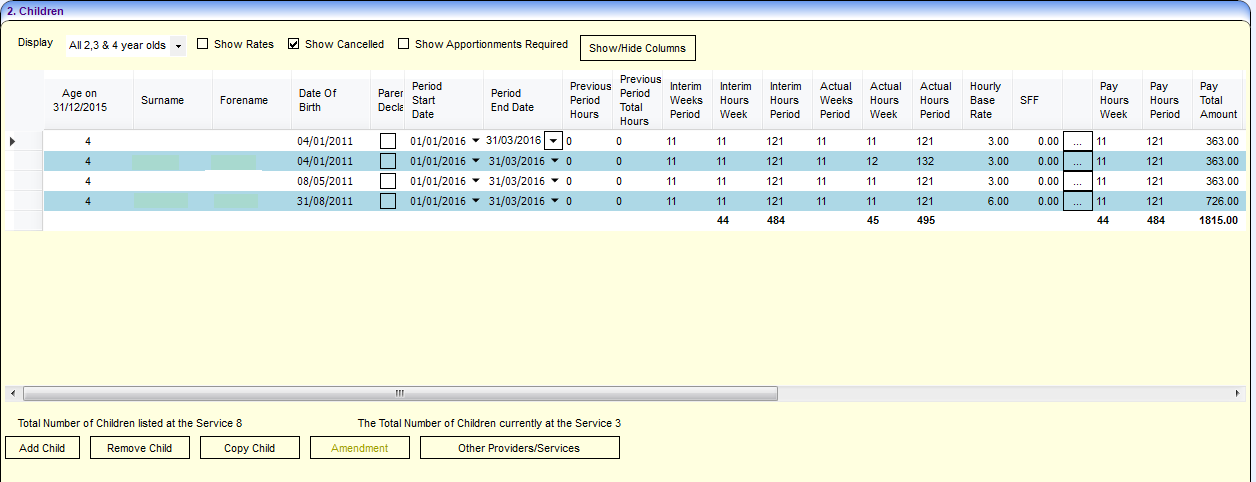This screenshot has height=482, width=1256.
Task: Tick Parent Declaration checkbox in second row
Action: 388,161
